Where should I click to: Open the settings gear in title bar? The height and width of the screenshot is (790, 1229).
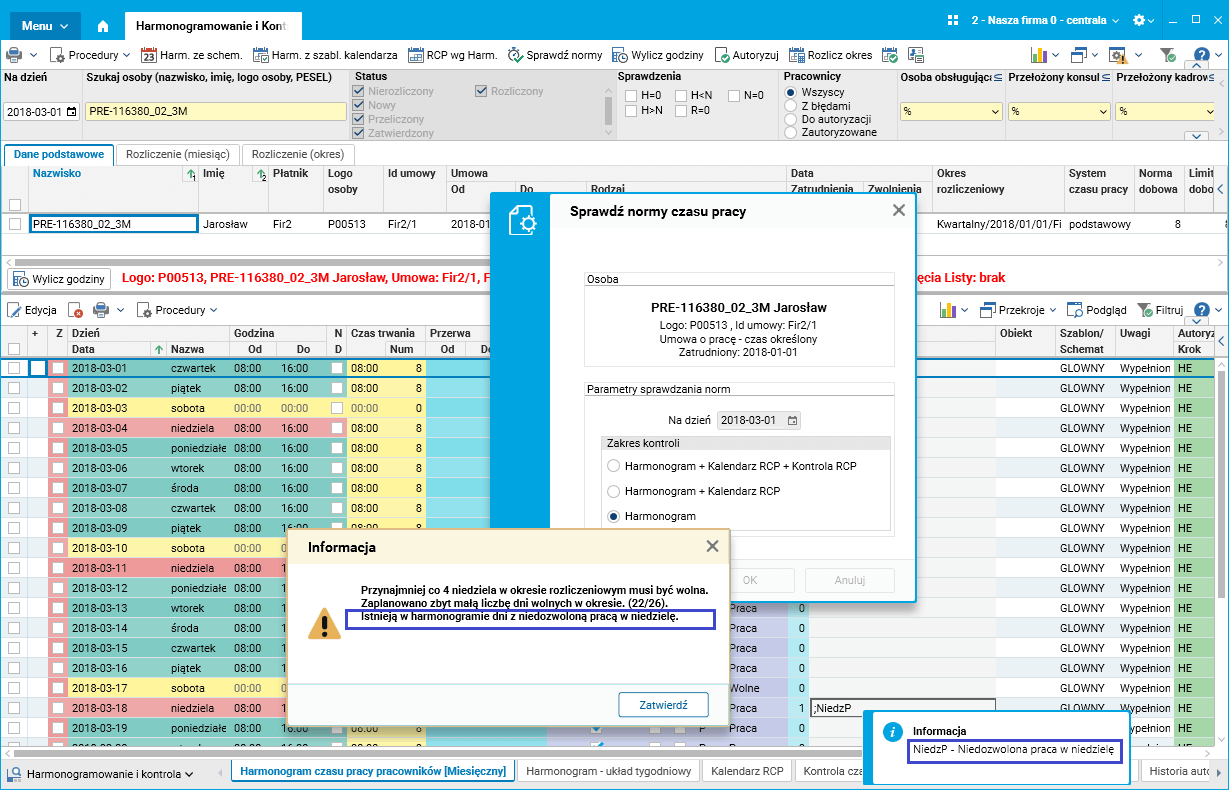(x=1139, y=20)
